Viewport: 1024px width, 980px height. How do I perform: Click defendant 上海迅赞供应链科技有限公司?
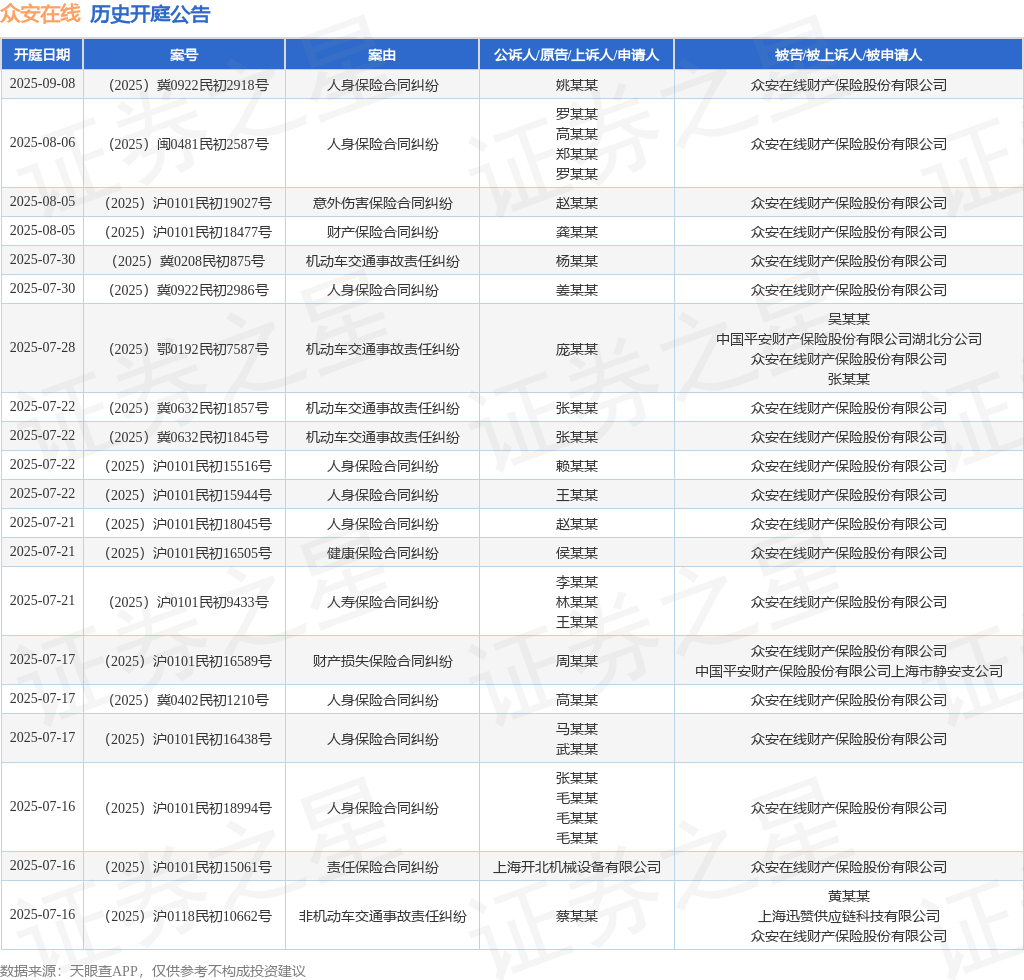point(848,916)
